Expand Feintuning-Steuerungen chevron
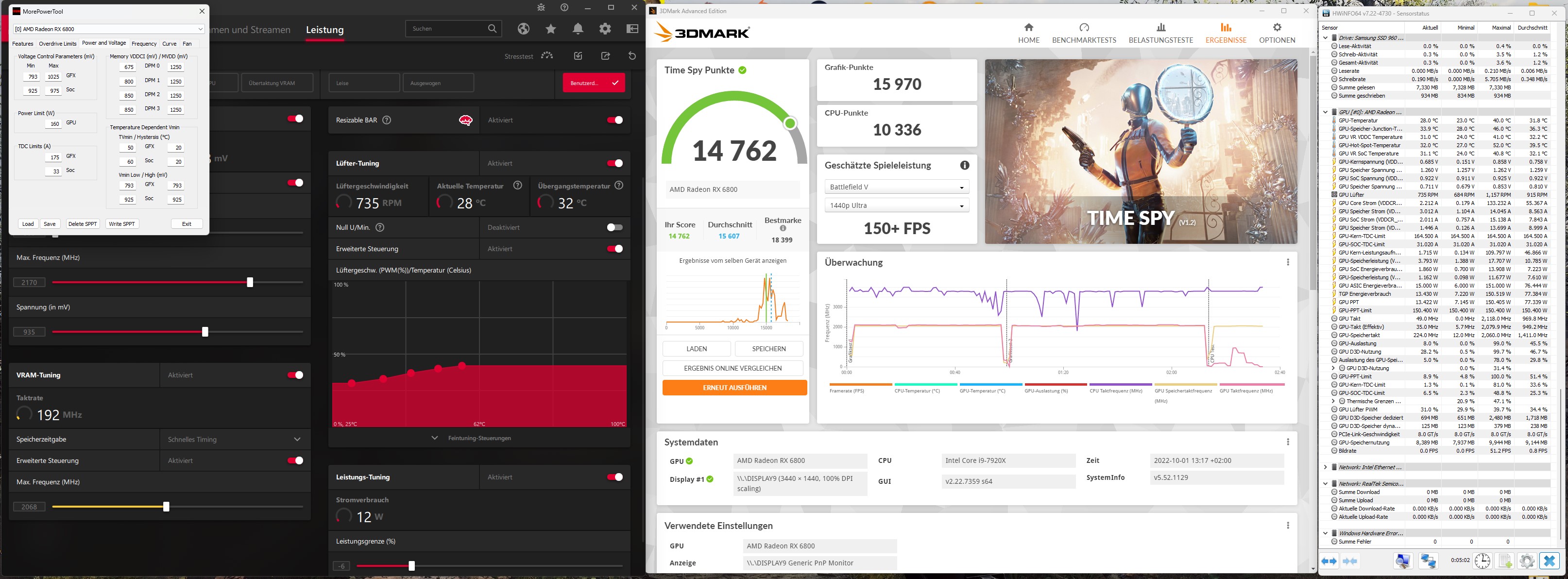1568x579 pixels. [x=435, y=438]
